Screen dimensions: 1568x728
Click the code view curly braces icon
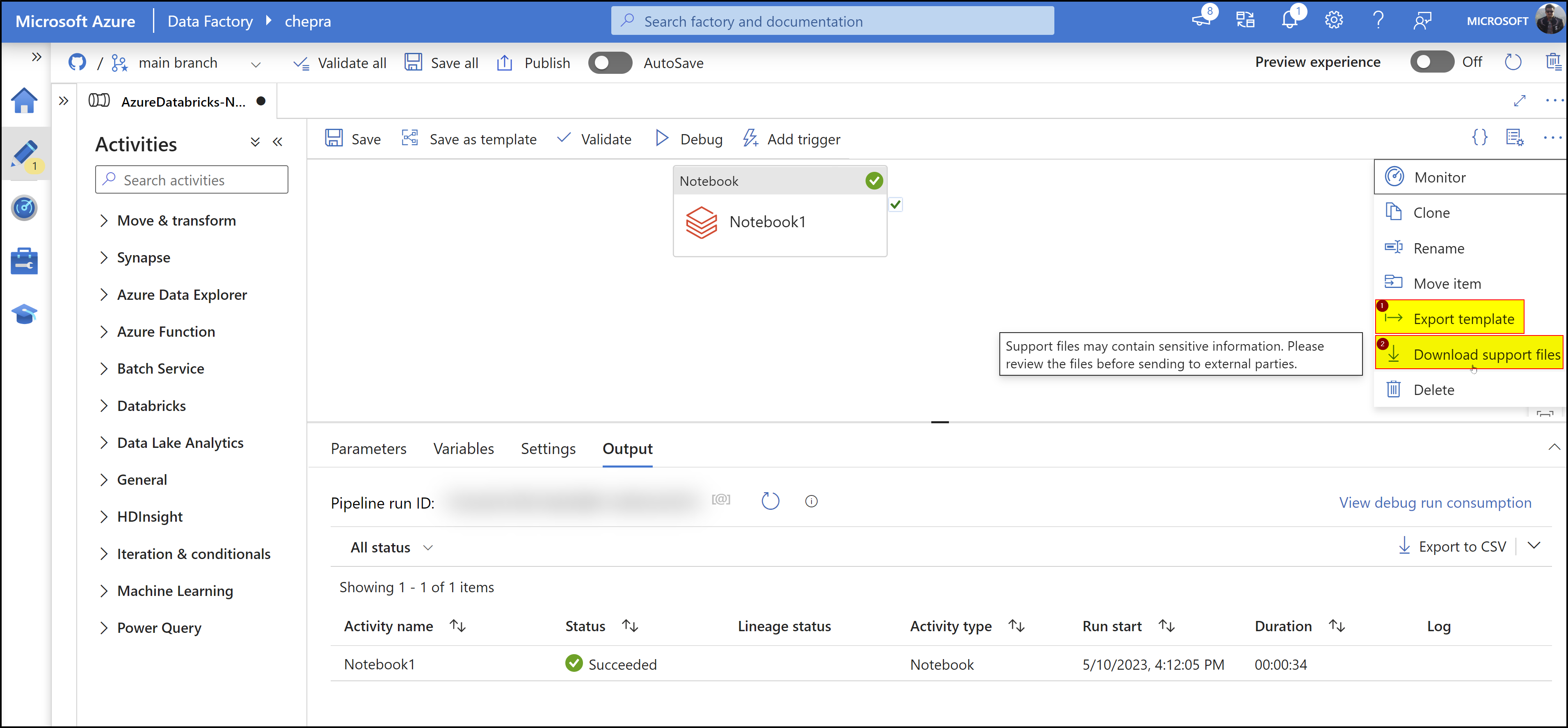point(1479,137)
